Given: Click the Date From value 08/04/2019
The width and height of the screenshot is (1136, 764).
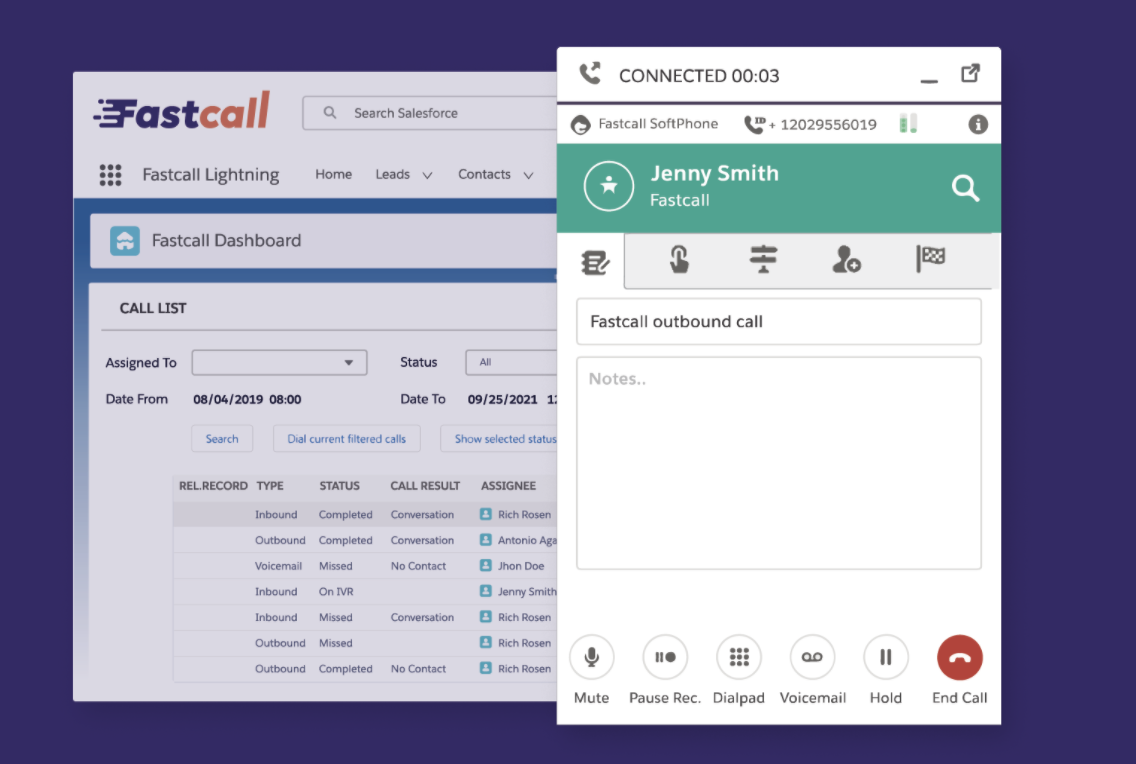Looking at the screenshot, I should click(x=247, y=399).
